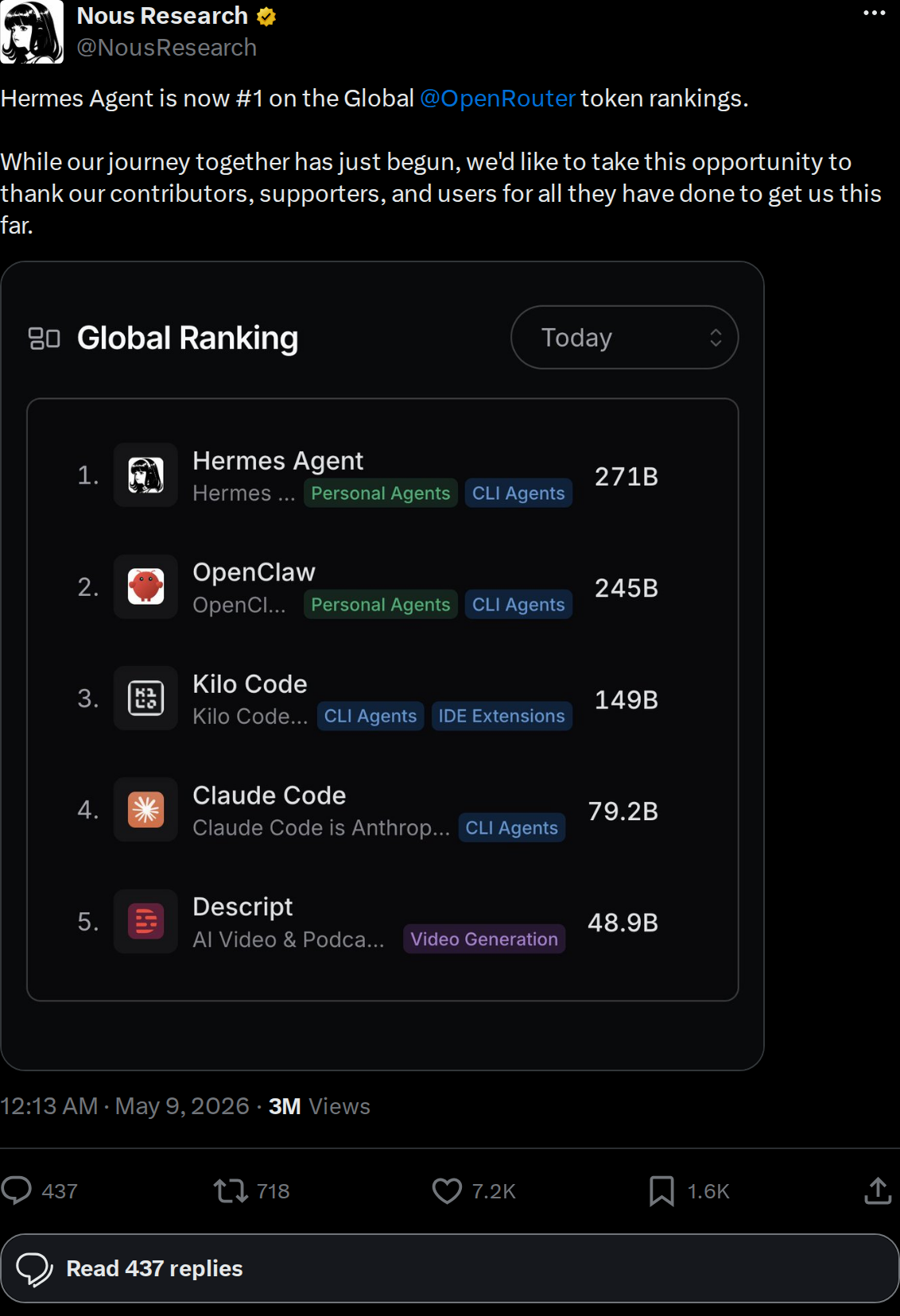Follow the @OpenRouter mention link
900x1316 pixels.
point(497,99)
